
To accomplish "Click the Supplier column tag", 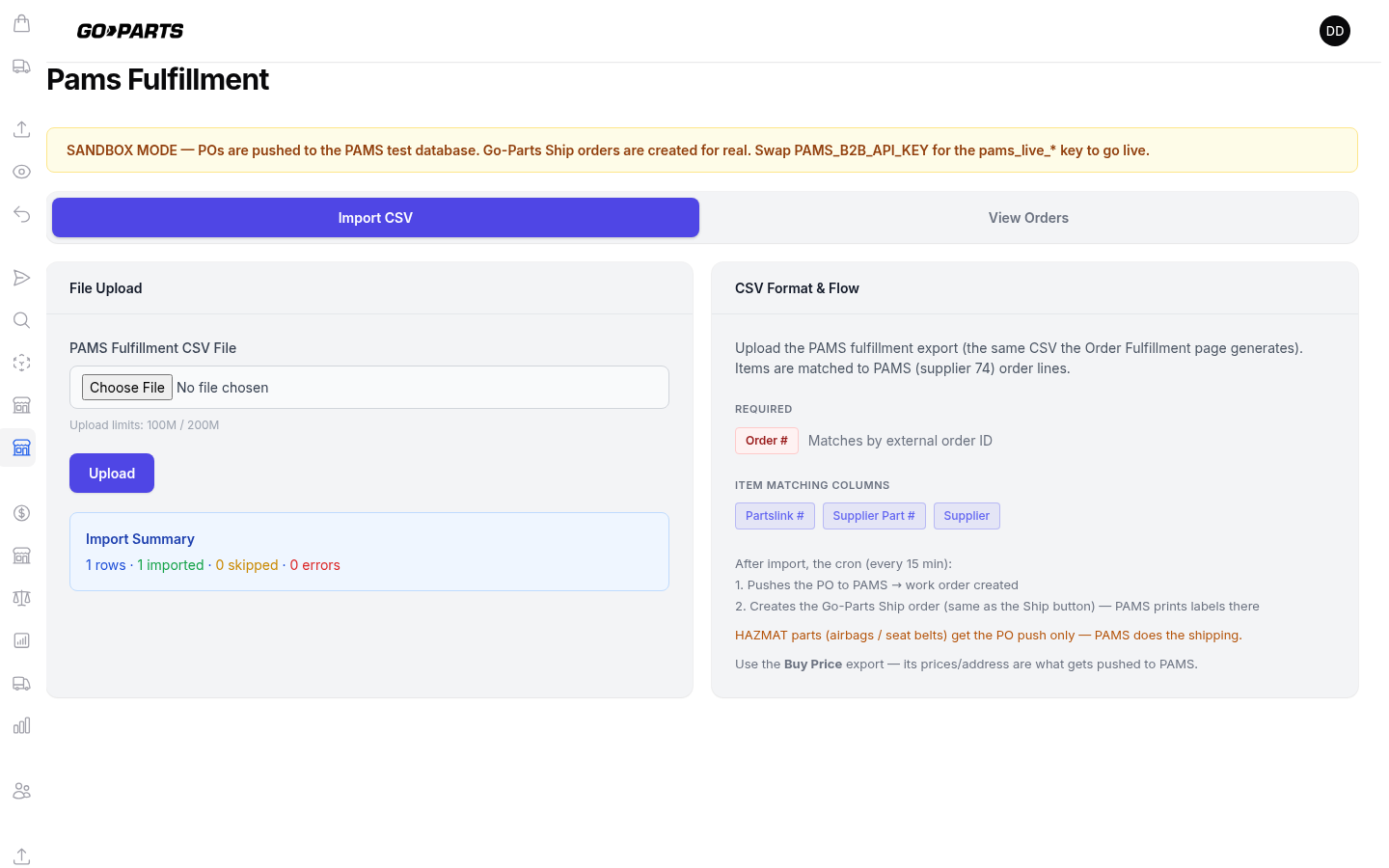I will [967, 516].
